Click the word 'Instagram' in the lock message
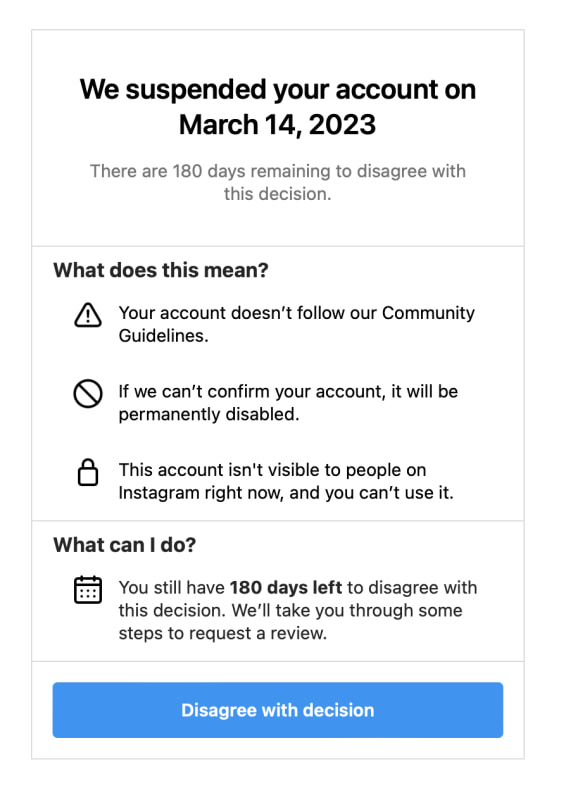This screenshot has height=800, width=566. (159, 493)
